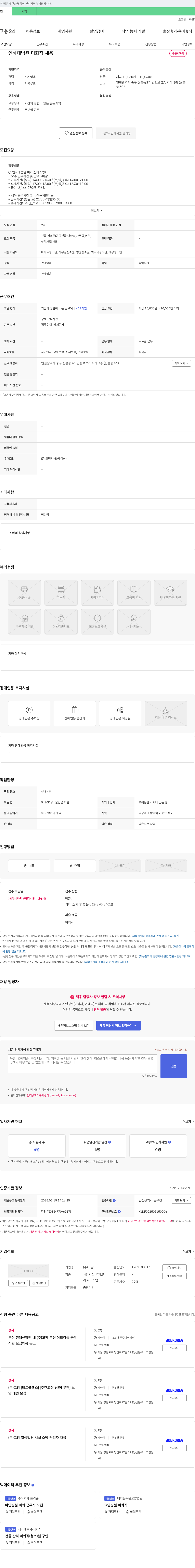Screen dimensions: 195x1568
Task: Go to the 고용24 home logo
Action: pos(7,31)
